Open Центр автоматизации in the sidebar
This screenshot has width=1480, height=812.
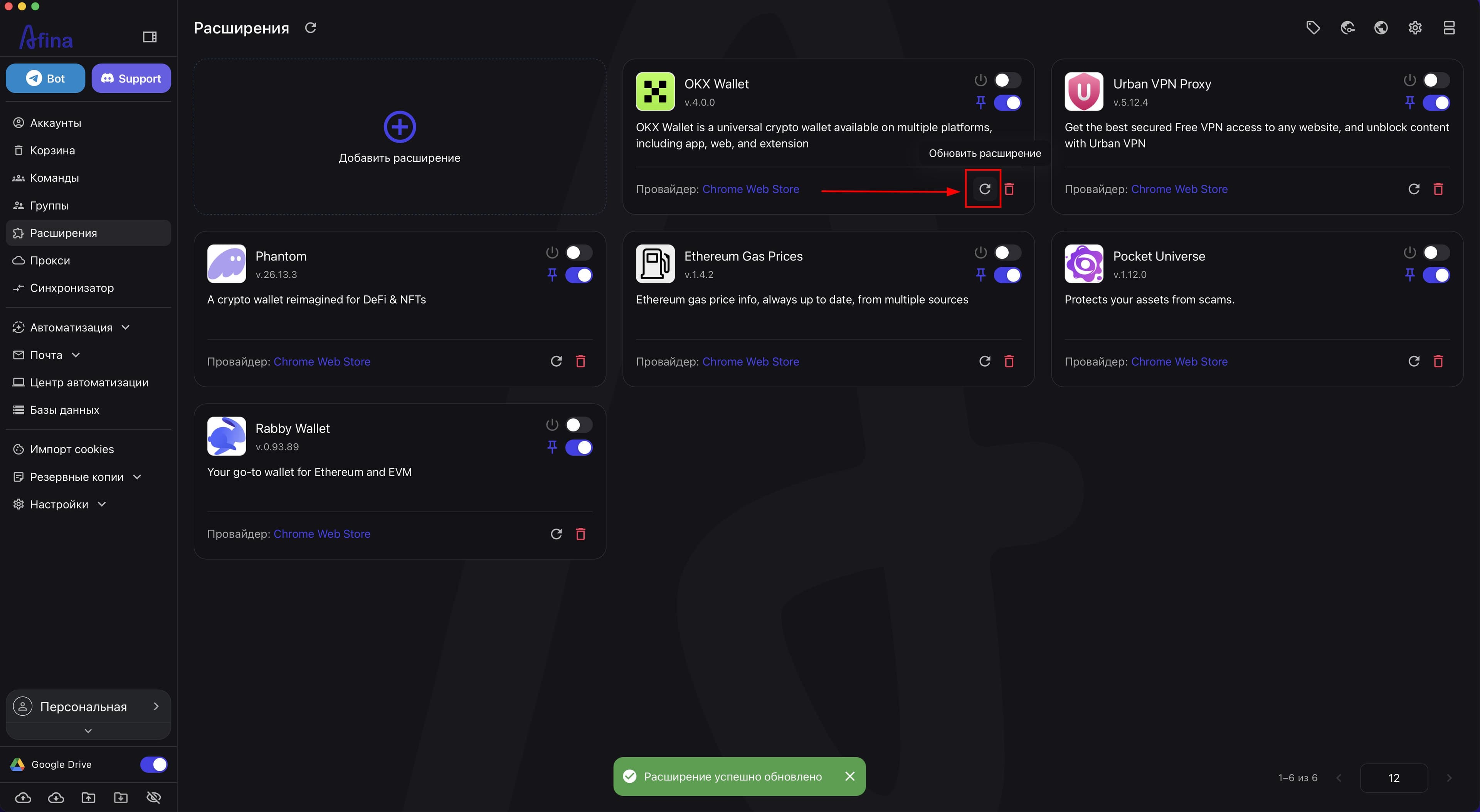[88, 383]
